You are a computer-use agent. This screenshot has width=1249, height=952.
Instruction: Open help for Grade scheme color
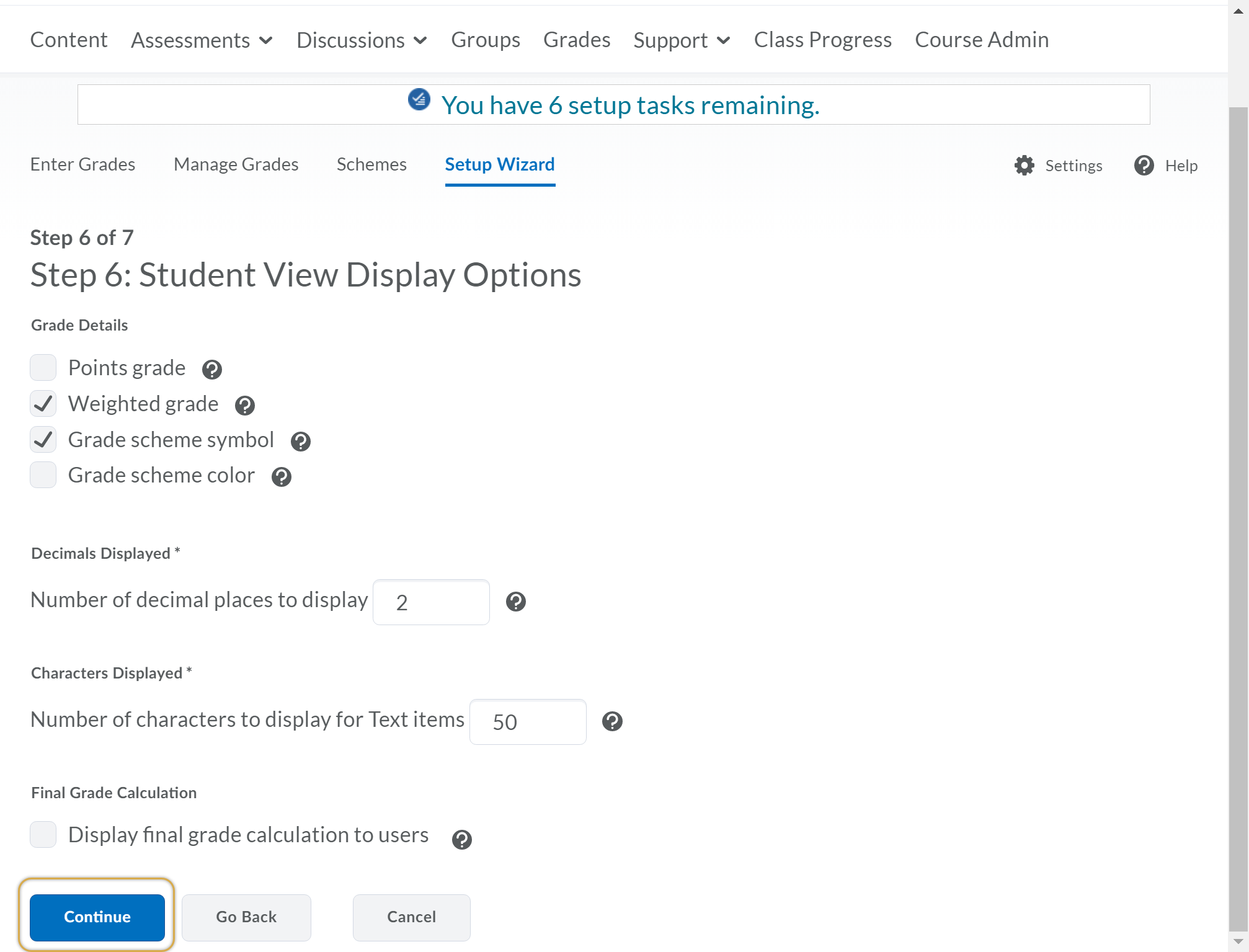(282, 477)
